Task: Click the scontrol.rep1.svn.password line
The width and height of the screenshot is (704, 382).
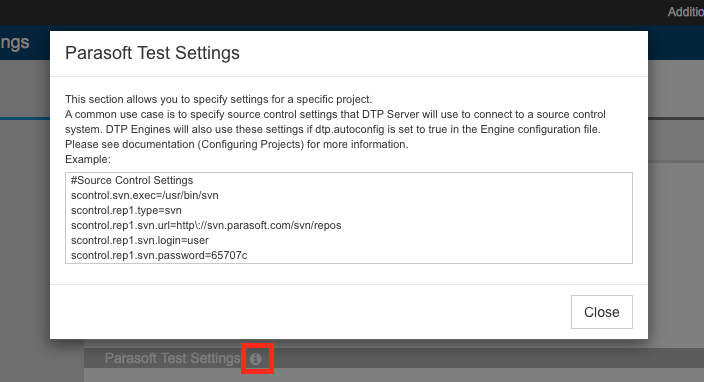Action: click(x=159, y=255)
